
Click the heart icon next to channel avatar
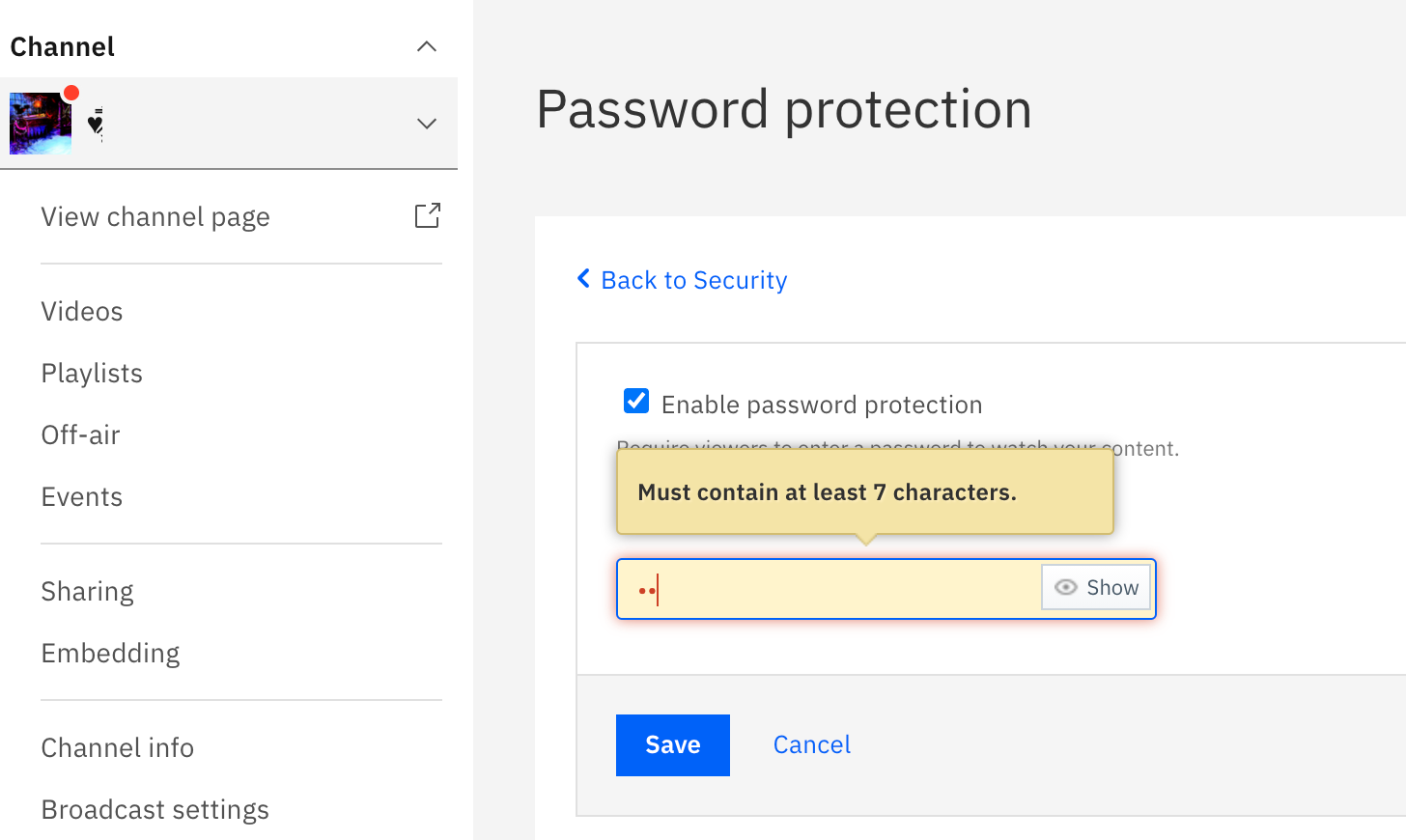click(x=96, y=125)
